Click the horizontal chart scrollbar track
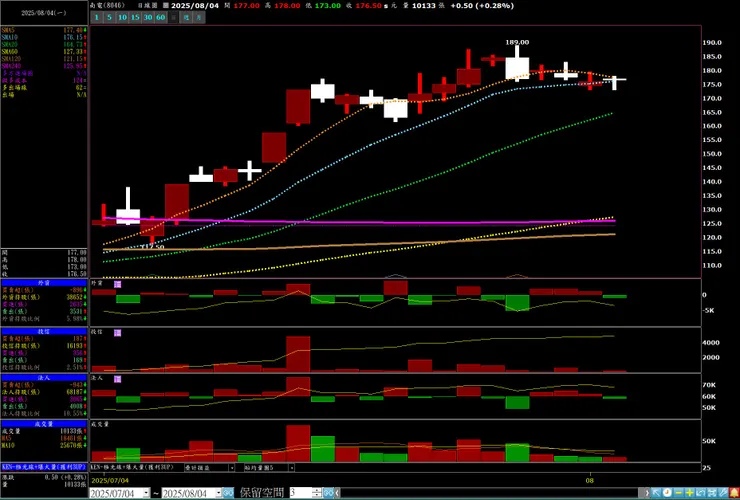Viewport: 740px width, 500px height. click(x=489, y=493)
